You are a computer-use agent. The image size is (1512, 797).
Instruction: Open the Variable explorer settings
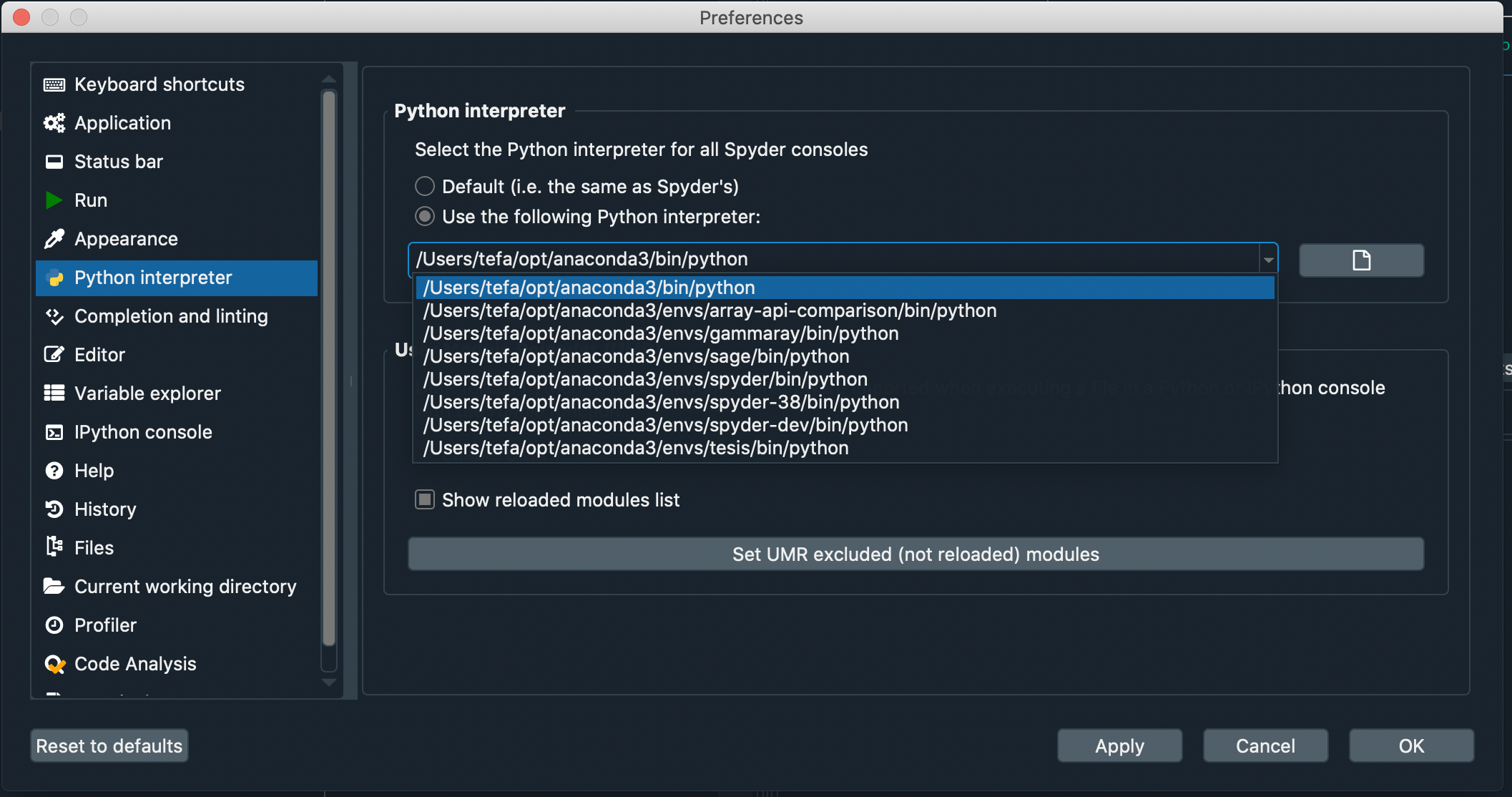click(147, 393)
